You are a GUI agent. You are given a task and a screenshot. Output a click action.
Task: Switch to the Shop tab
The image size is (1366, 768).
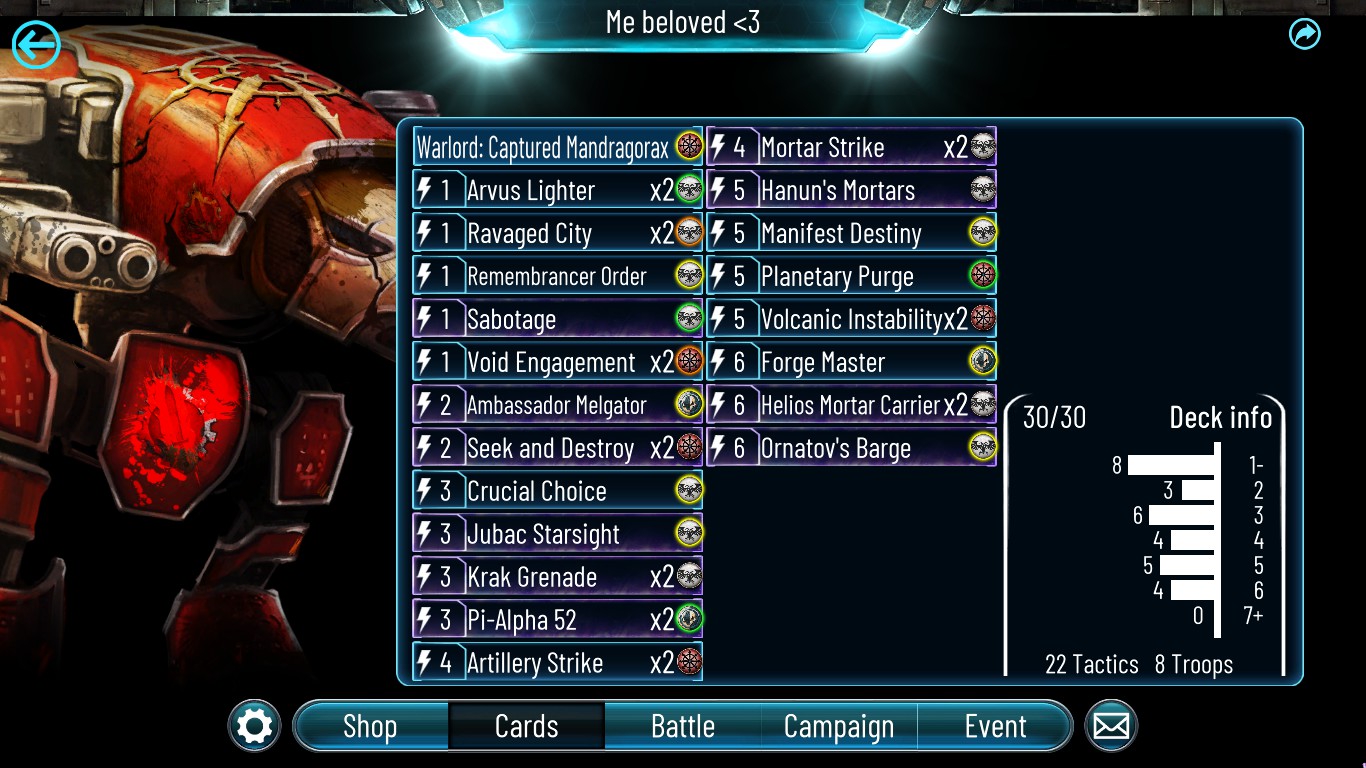pyautogui.click(x=370, y=726)
